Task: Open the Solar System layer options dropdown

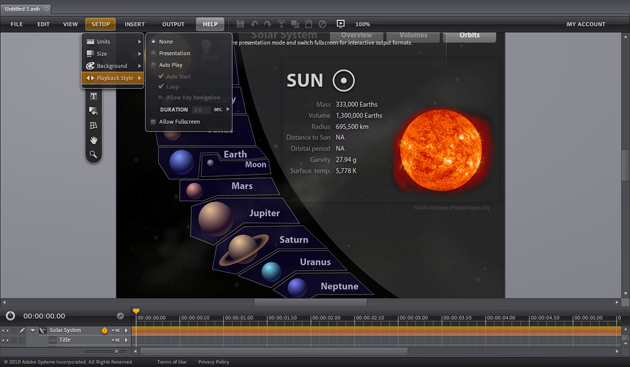Action: coord(116,330)
